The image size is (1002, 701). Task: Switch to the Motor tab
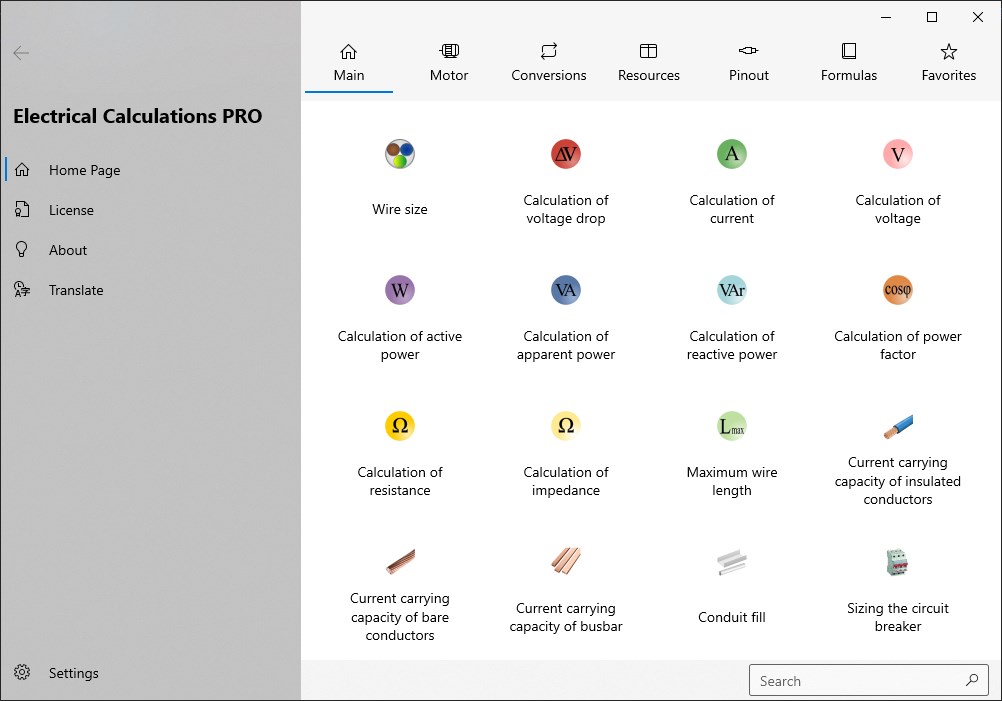pyautogui.click(x=449, y=62)
